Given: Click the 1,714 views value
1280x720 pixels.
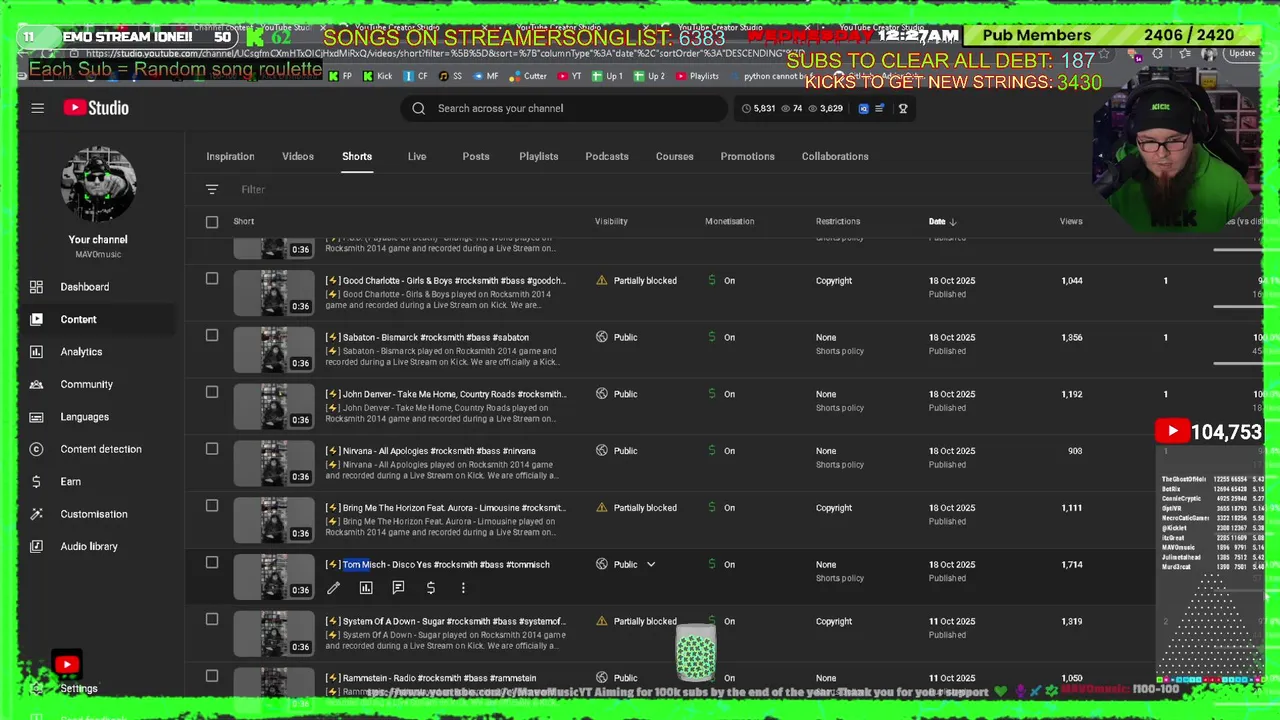Looking at the screenshot, I should pyautogui.click(x=1071, y=565).
